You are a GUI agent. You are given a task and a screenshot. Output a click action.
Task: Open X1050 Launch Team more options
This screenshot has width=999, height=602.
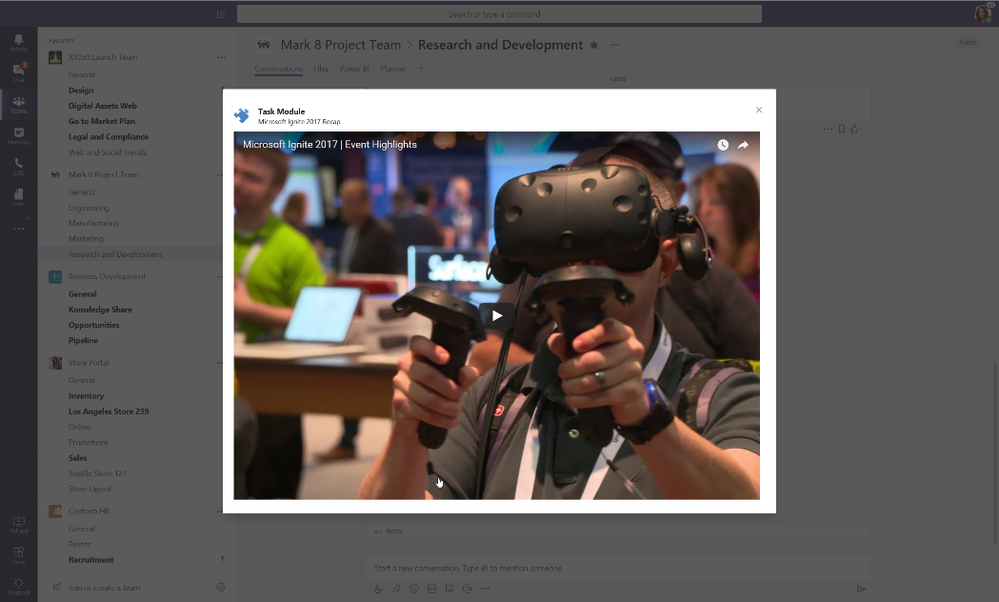(x=221, y=57)
